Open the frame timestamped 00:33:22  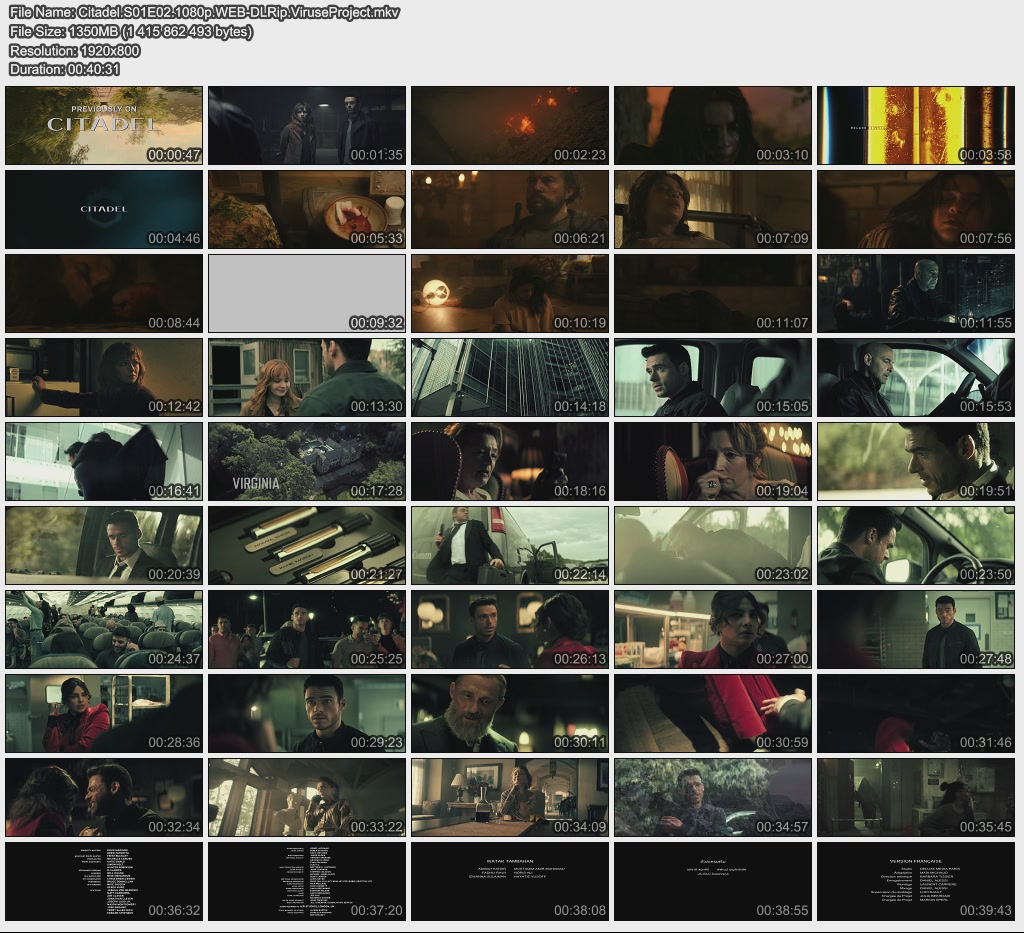tap(307, 797)
